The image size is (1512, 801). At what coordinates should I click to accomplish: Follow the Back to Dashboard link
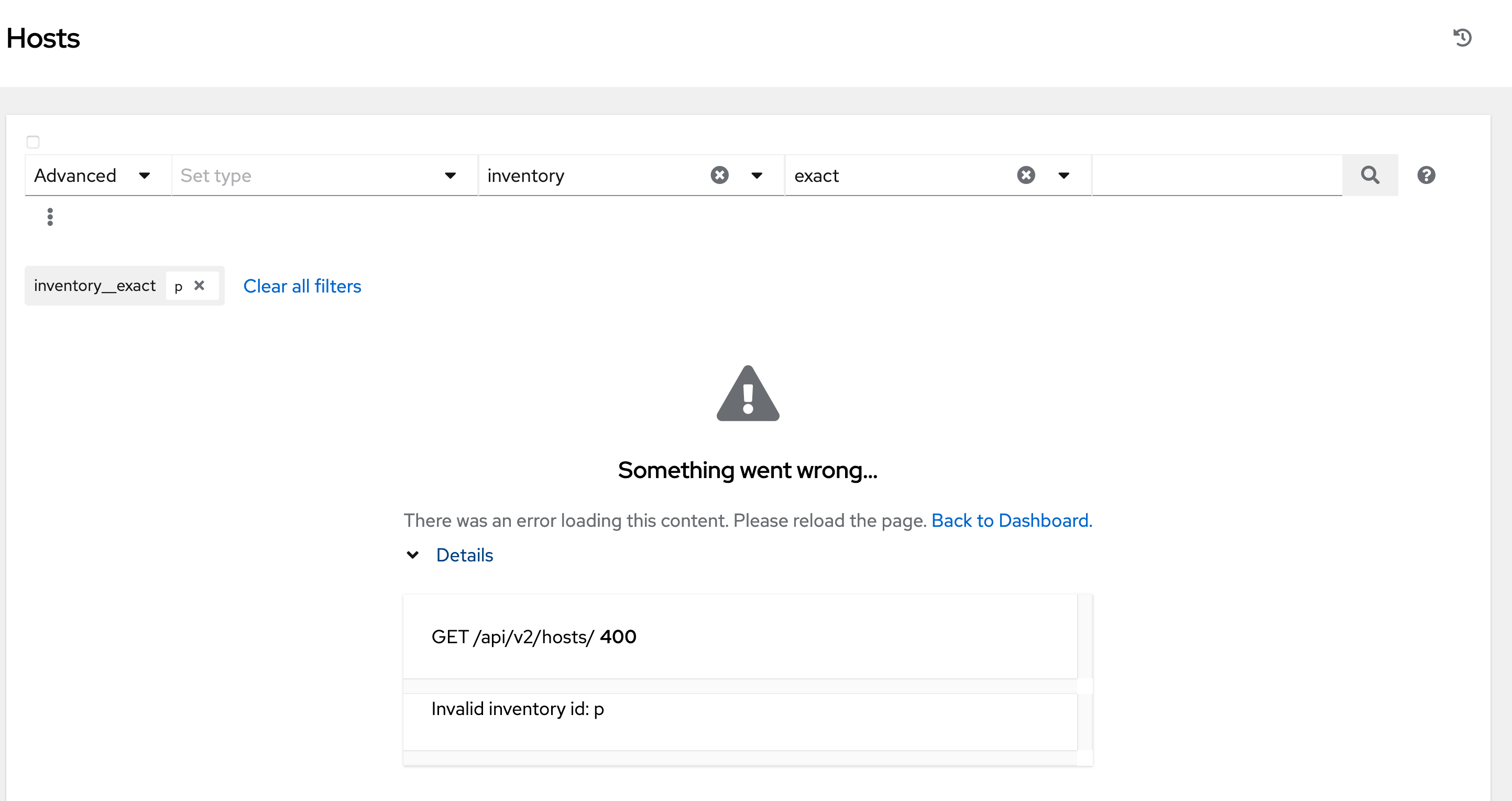tap(1011, 521)
